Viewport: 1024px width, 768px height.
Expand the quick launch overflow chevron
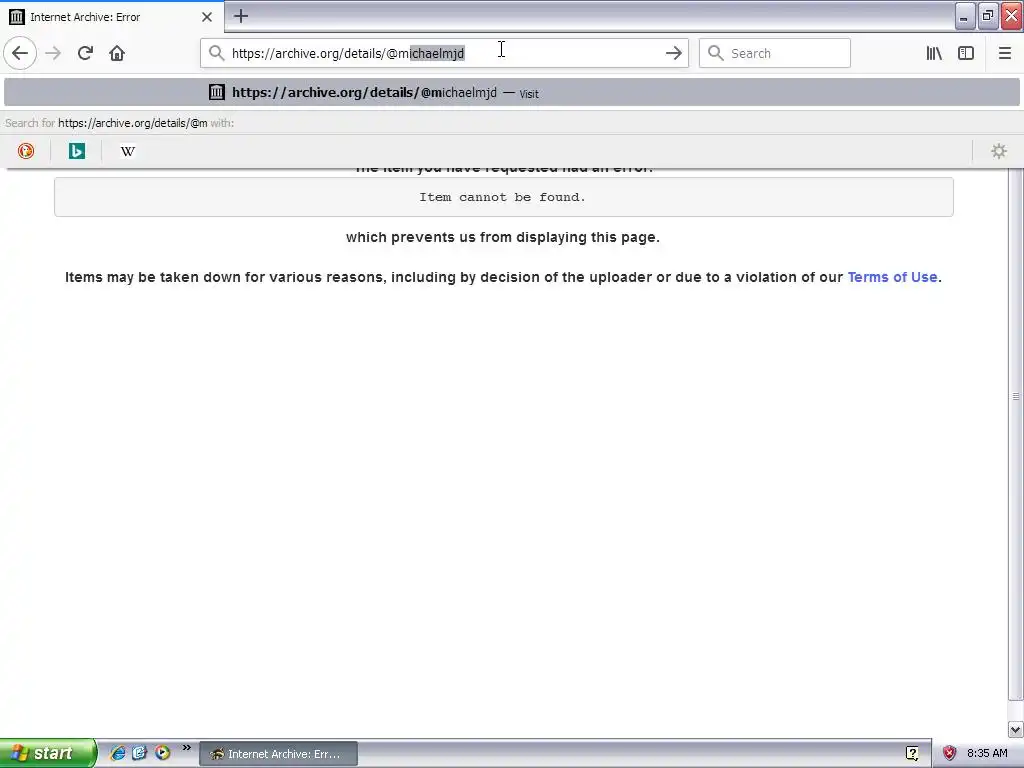[187, 748]
